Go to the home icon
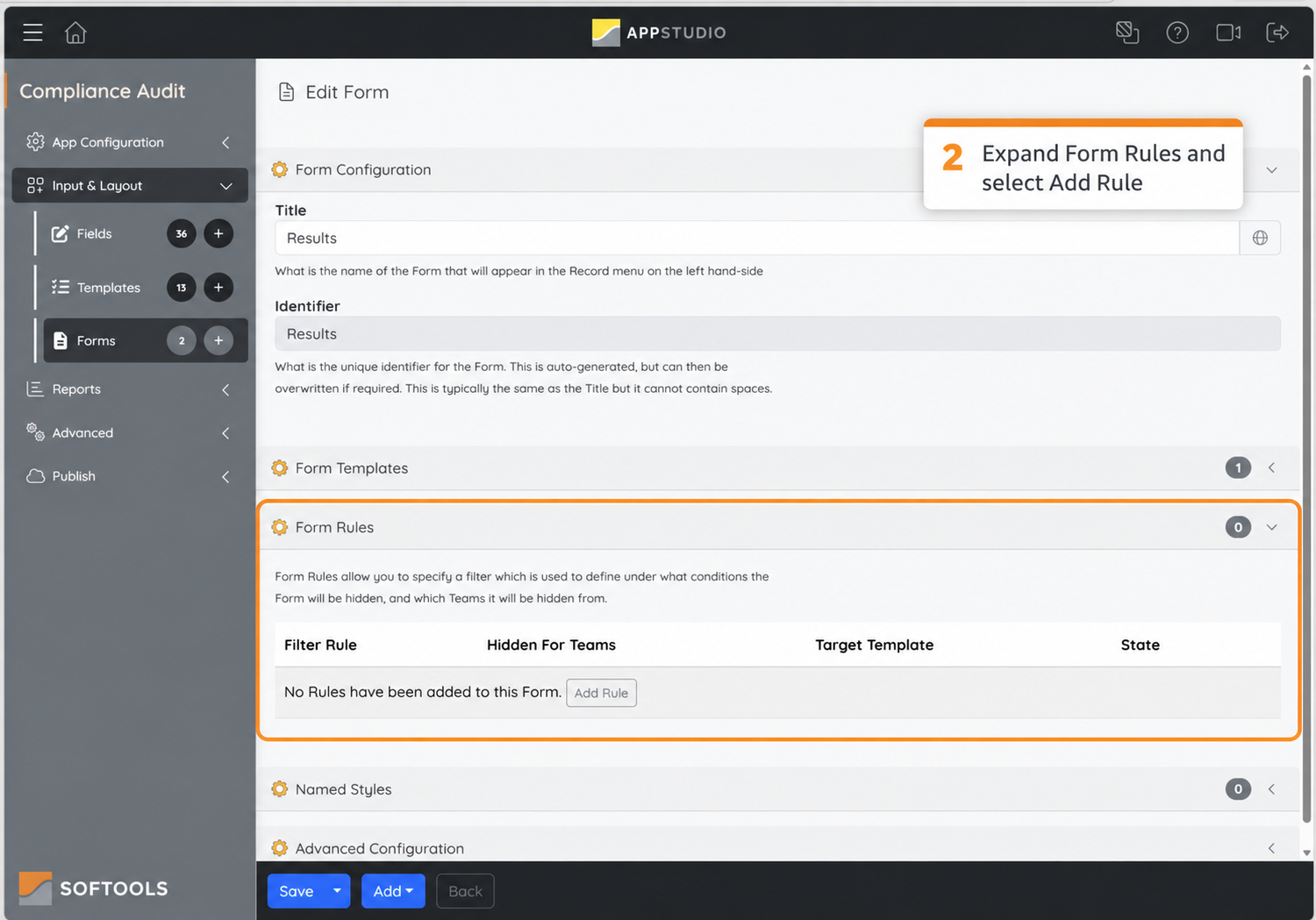 [75, 32]
